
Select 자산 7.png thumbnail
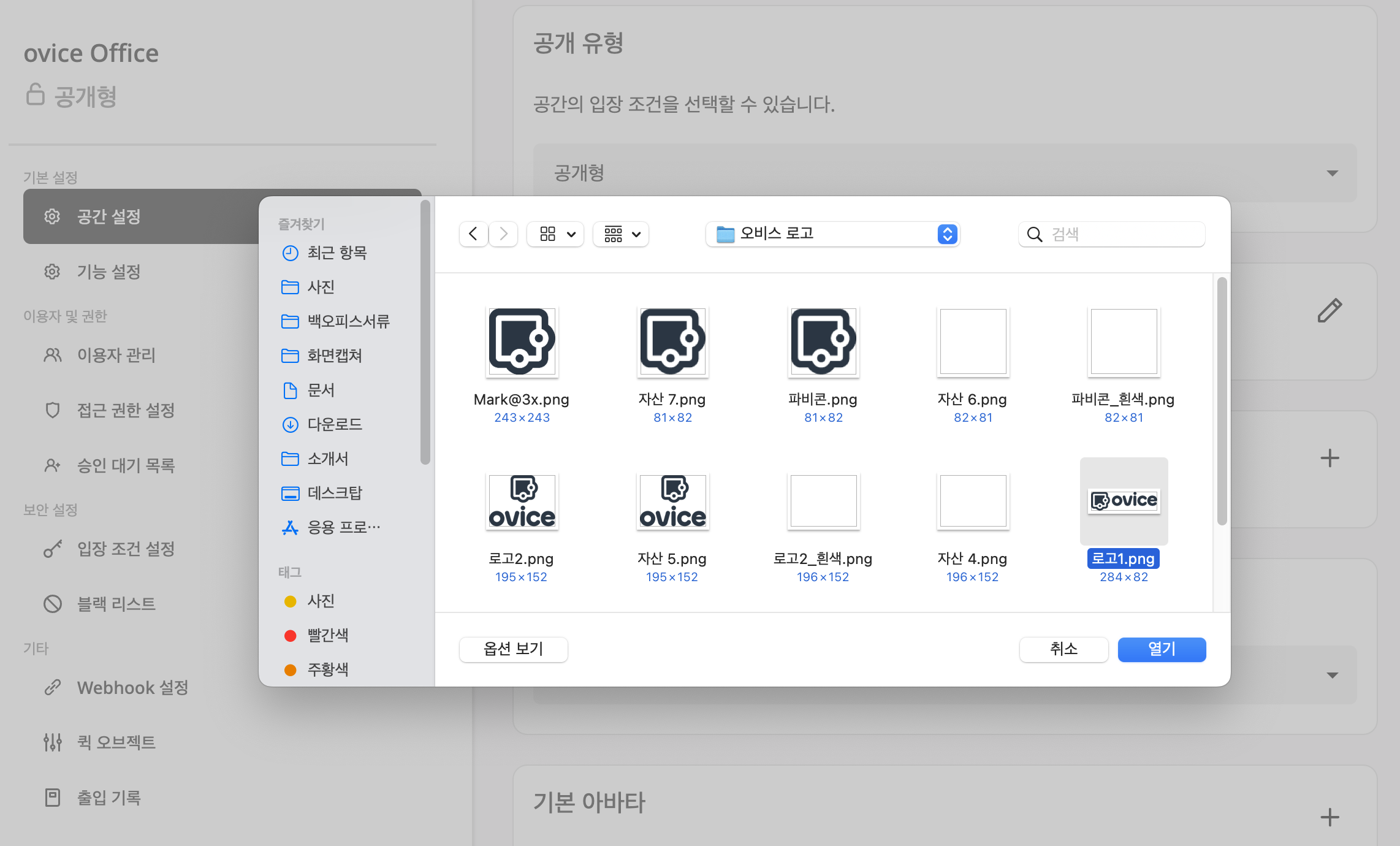tap(672, 341)
